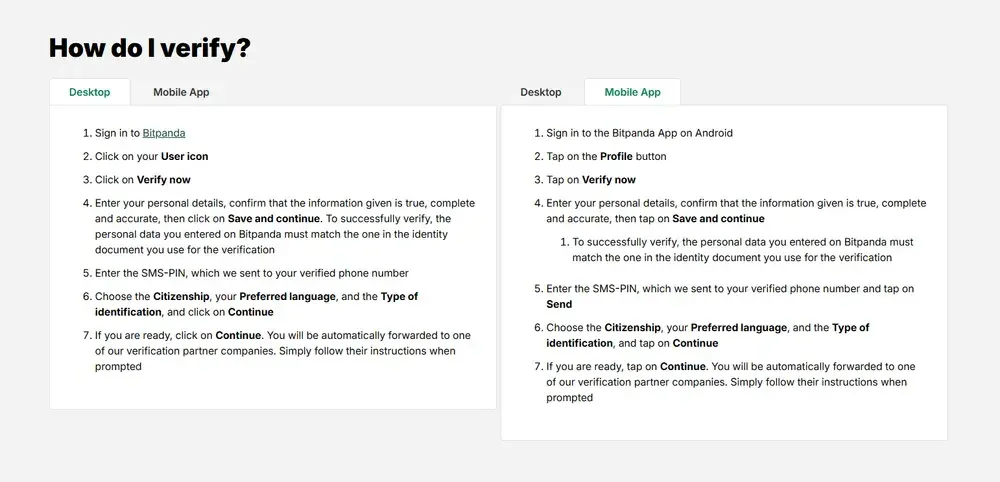1000x482 pixels.
Task: Click 'Citizenship' in mobile step 6
Action: [635, 328]
